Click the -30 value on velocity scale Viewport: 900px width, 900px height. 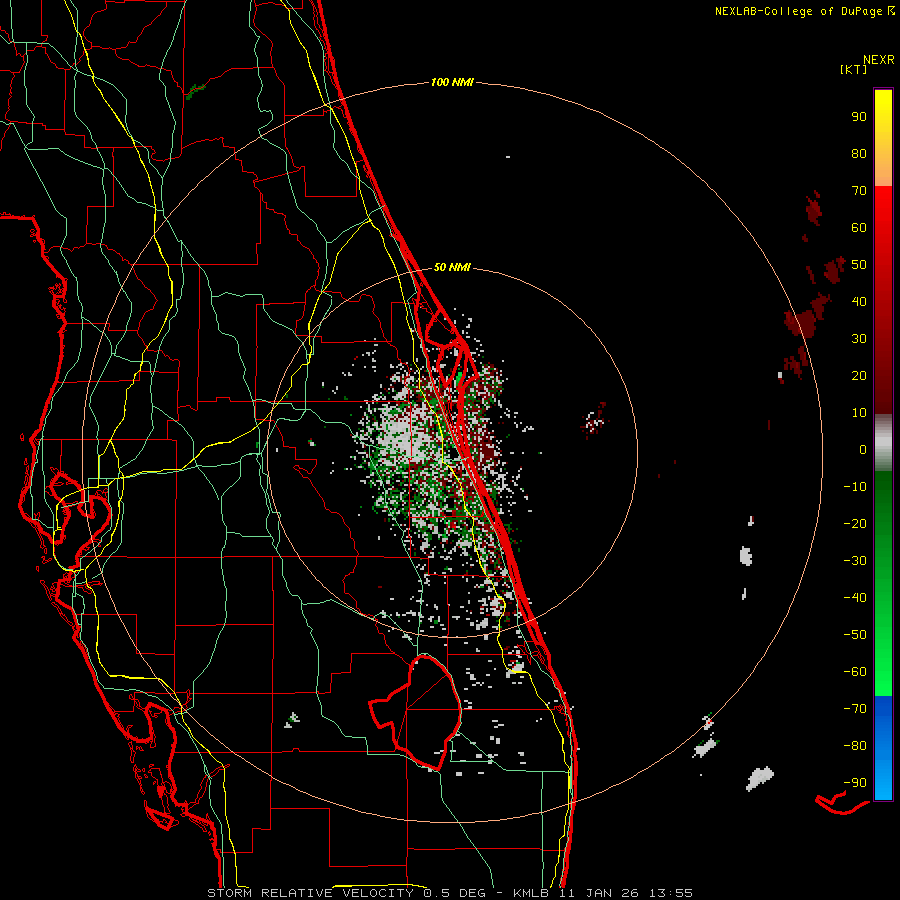[855, 561]
